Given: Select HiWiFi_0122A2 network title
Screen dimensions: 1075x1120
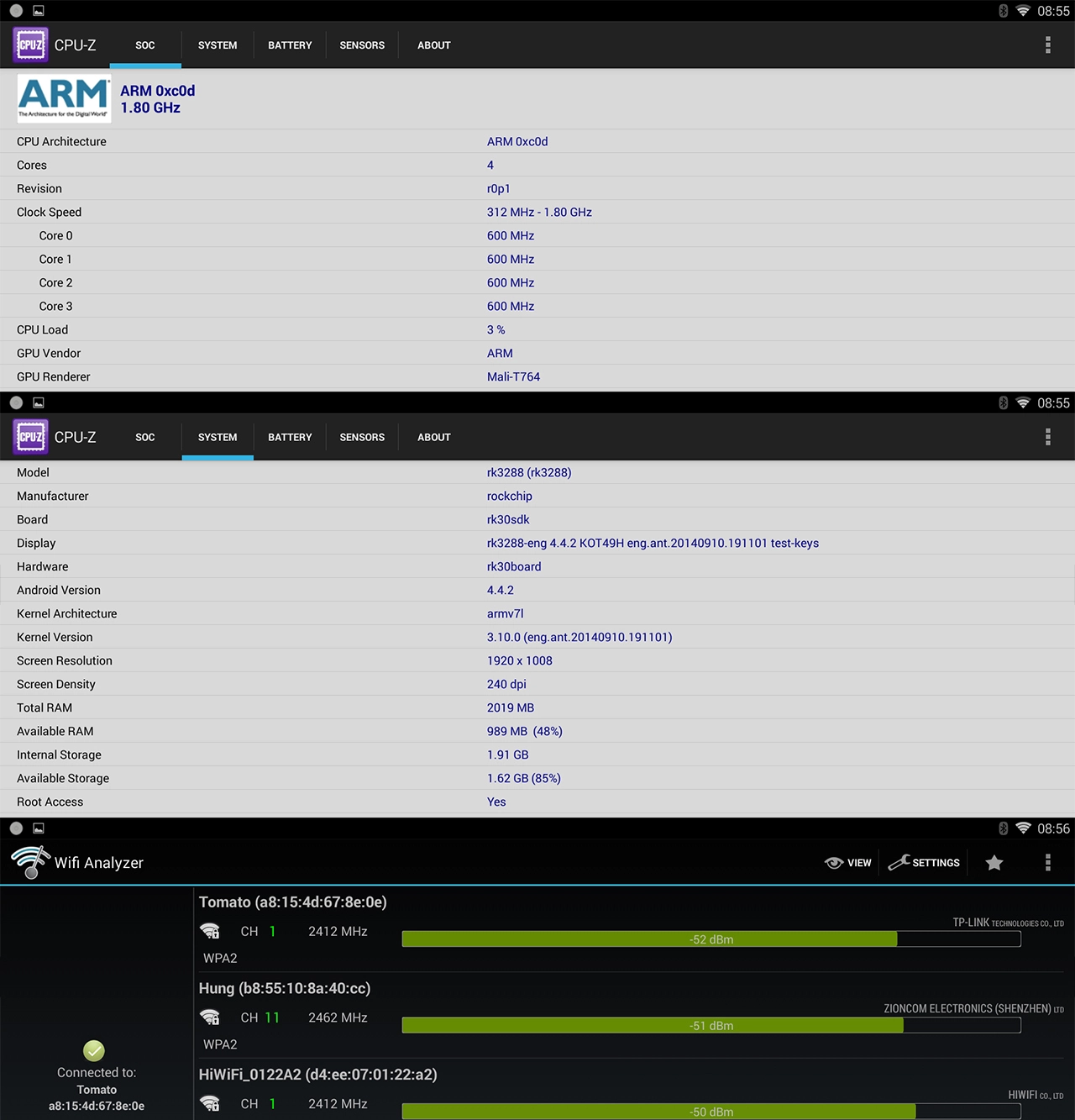Looking at the screenshot, I should tap(318, 1075).
